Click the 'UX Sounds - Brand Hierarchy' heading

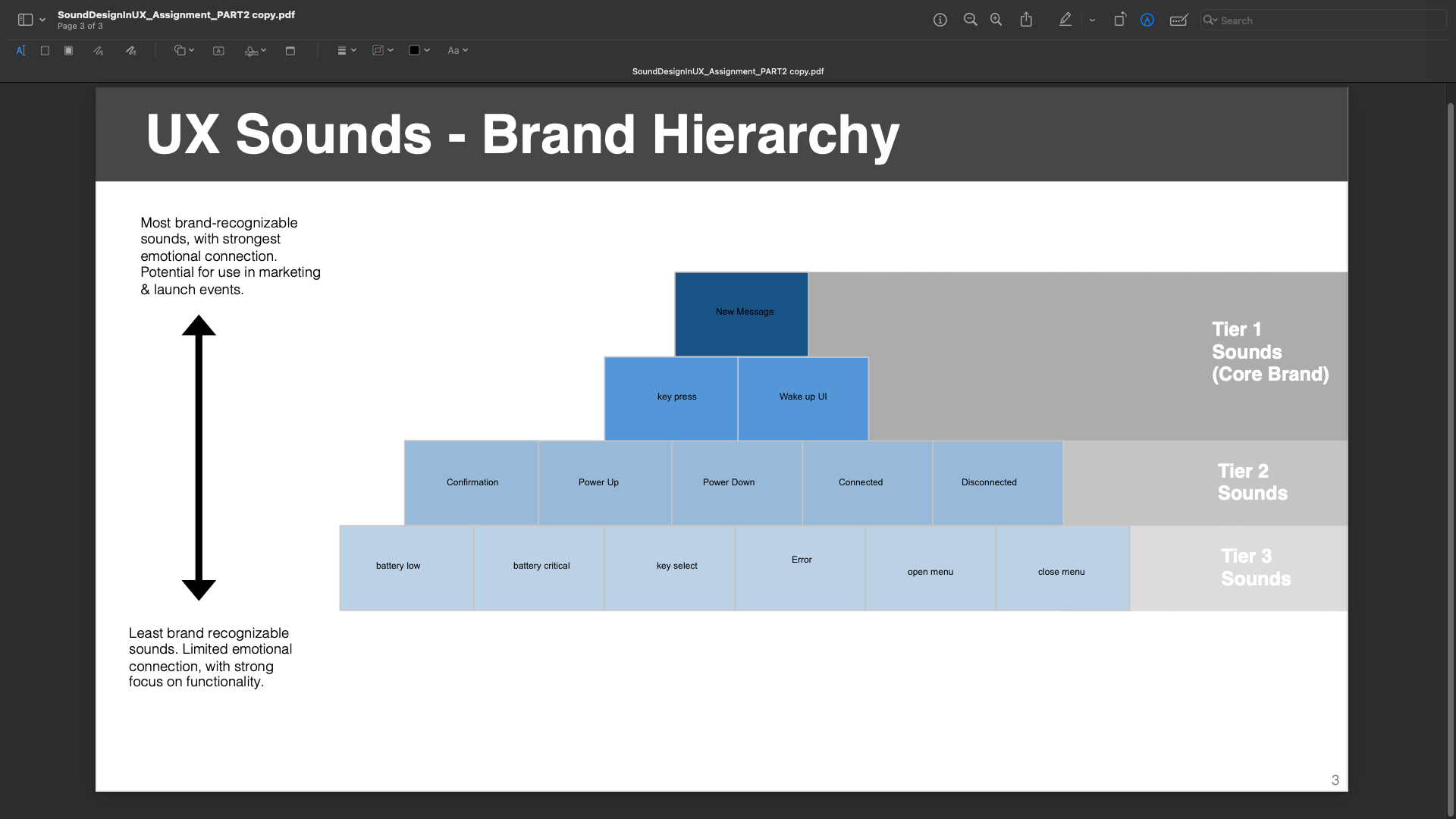pos(522,134)
